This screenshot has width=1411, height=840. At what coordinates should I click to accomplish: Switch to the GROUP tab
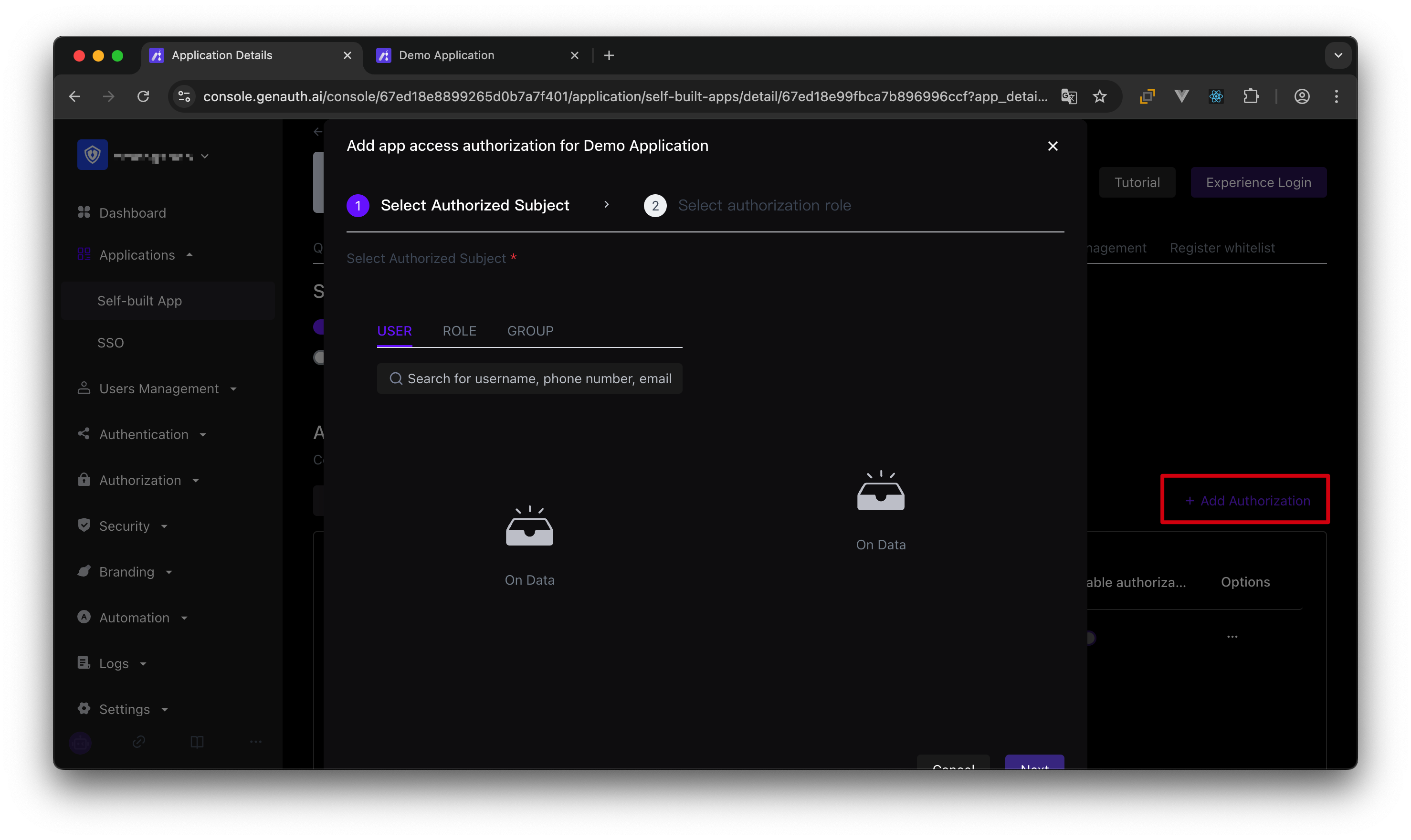coord(530,331)
